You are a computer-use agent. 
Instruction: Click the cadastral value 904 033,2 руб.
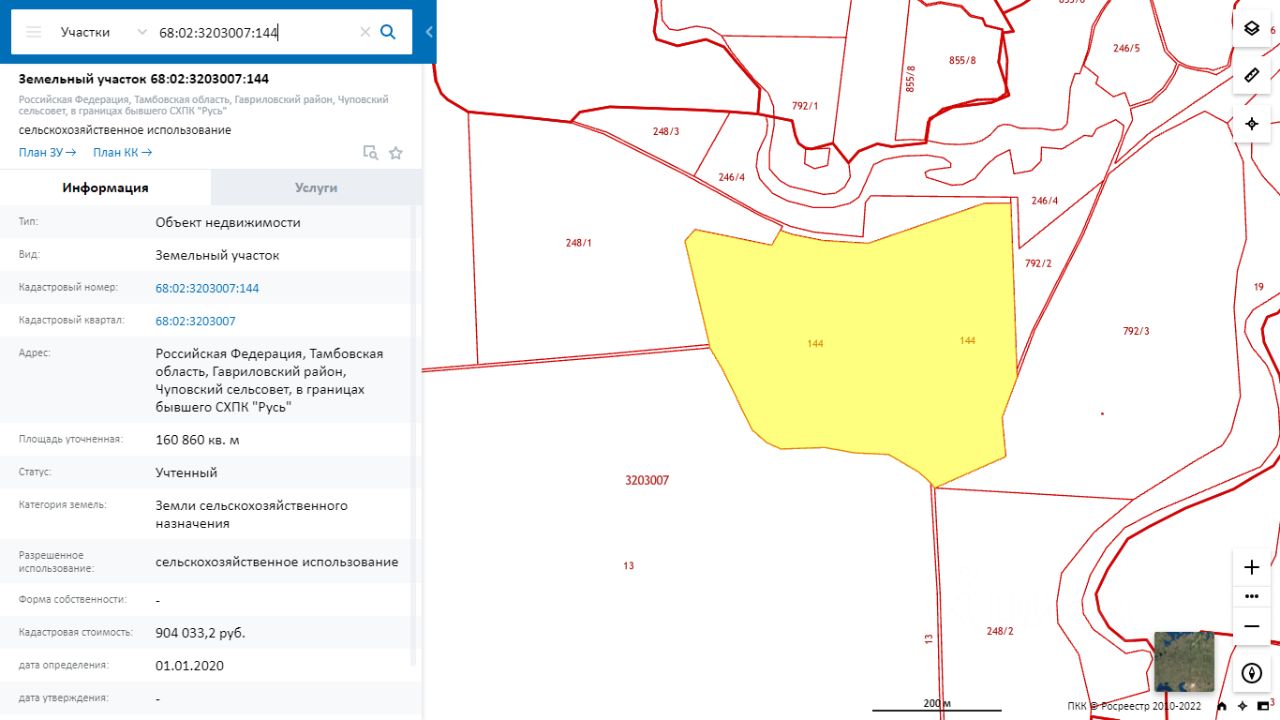[200, 633]
